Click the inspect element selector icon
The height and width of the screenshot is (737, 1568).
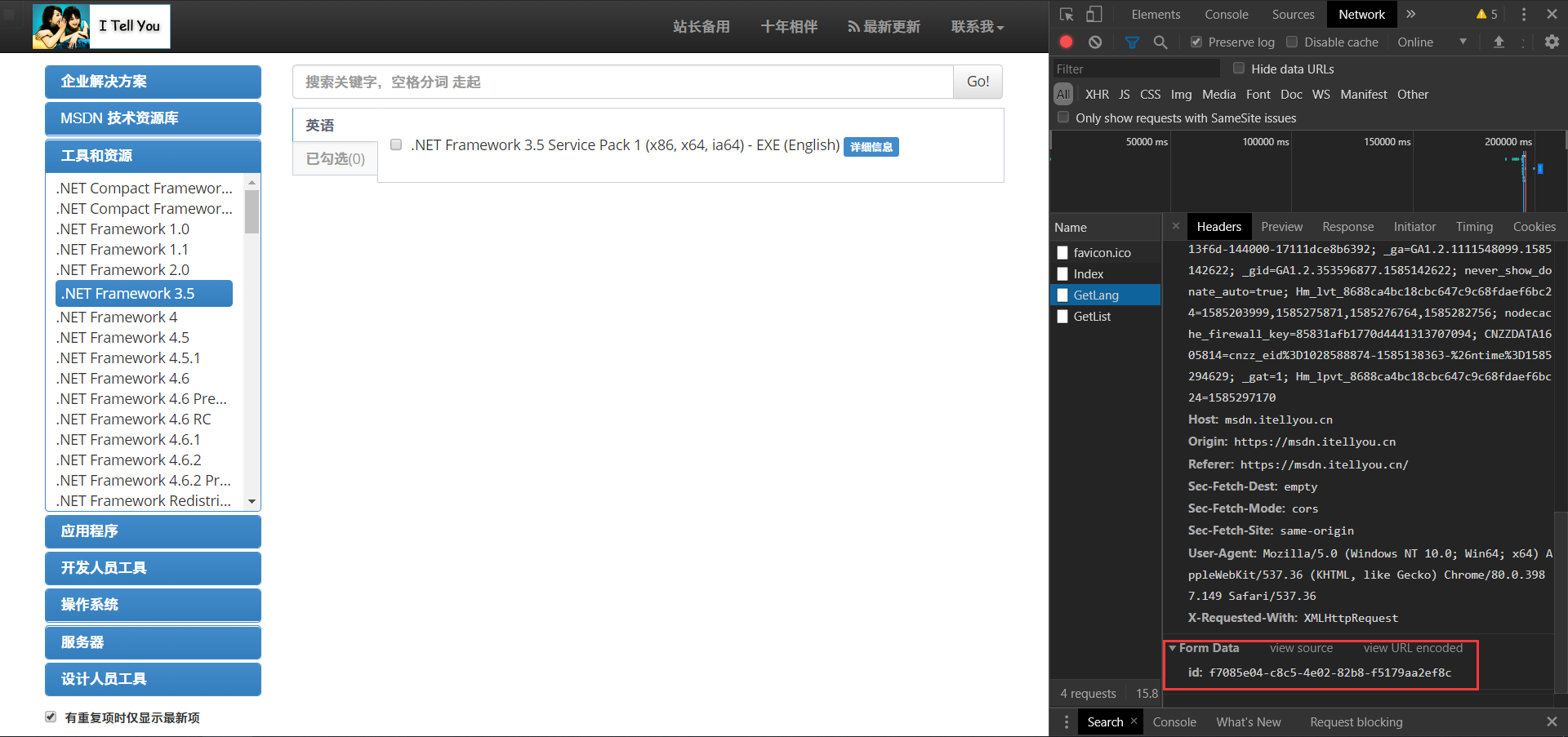(x=1067, y=15)
